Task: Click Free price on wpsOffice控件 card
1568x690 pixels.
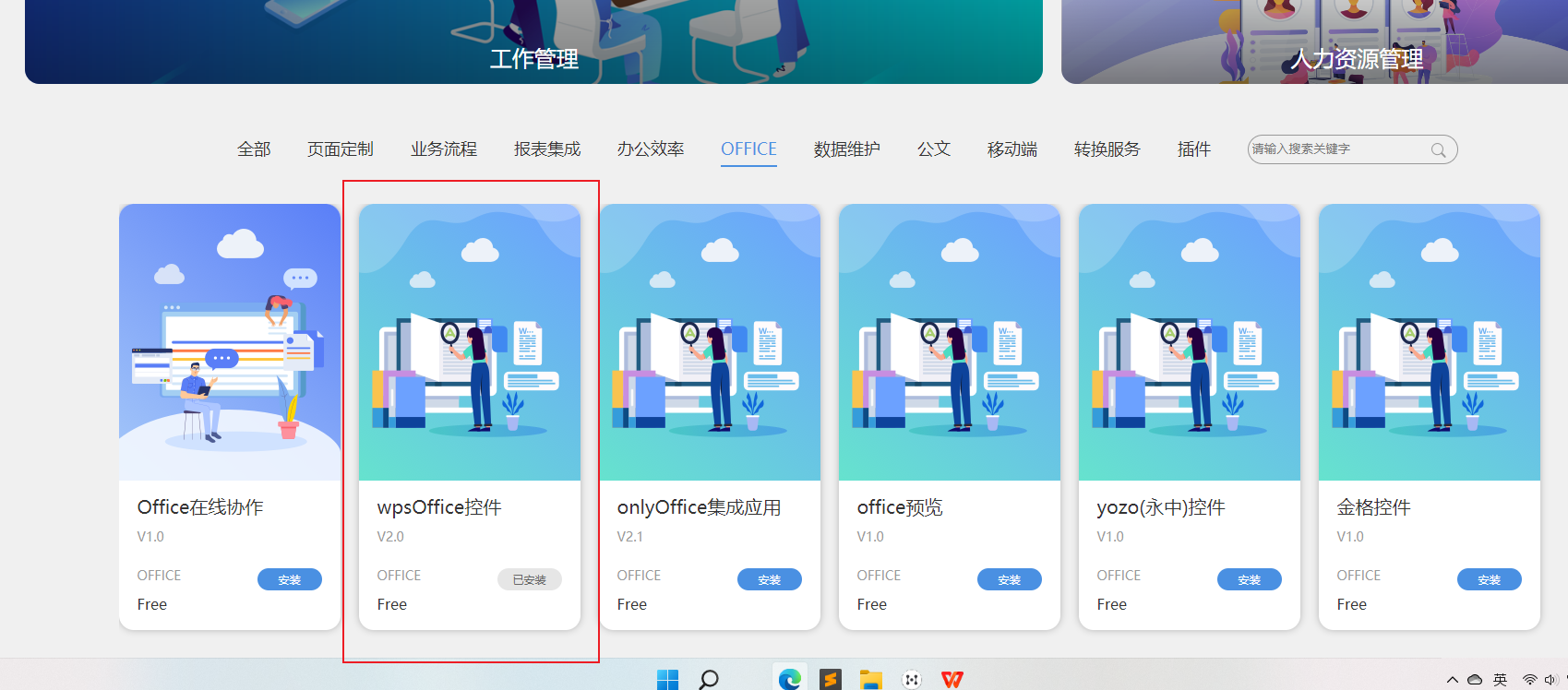Action: coord(392,605)
